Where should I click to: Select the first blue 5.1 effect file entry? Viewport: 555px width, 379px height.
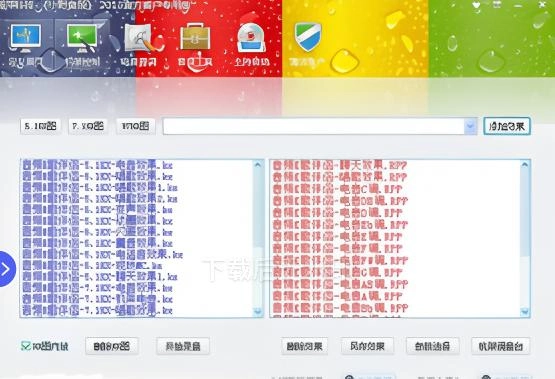98,165
